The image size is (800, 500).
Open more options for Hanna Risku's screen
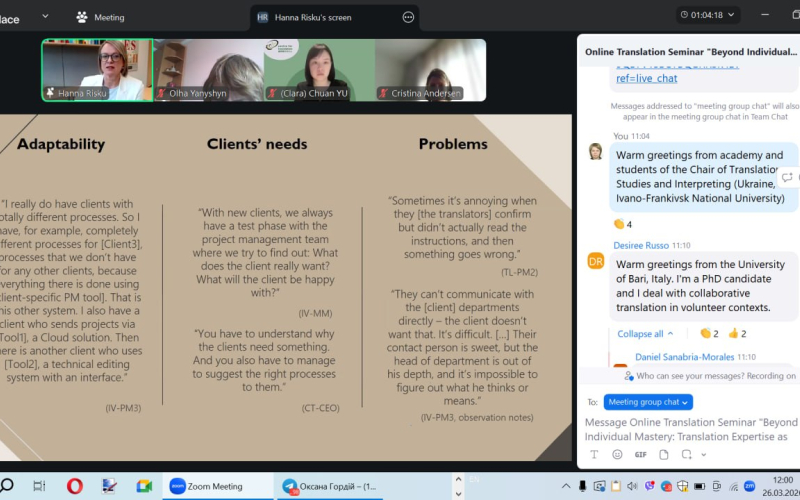408,17
